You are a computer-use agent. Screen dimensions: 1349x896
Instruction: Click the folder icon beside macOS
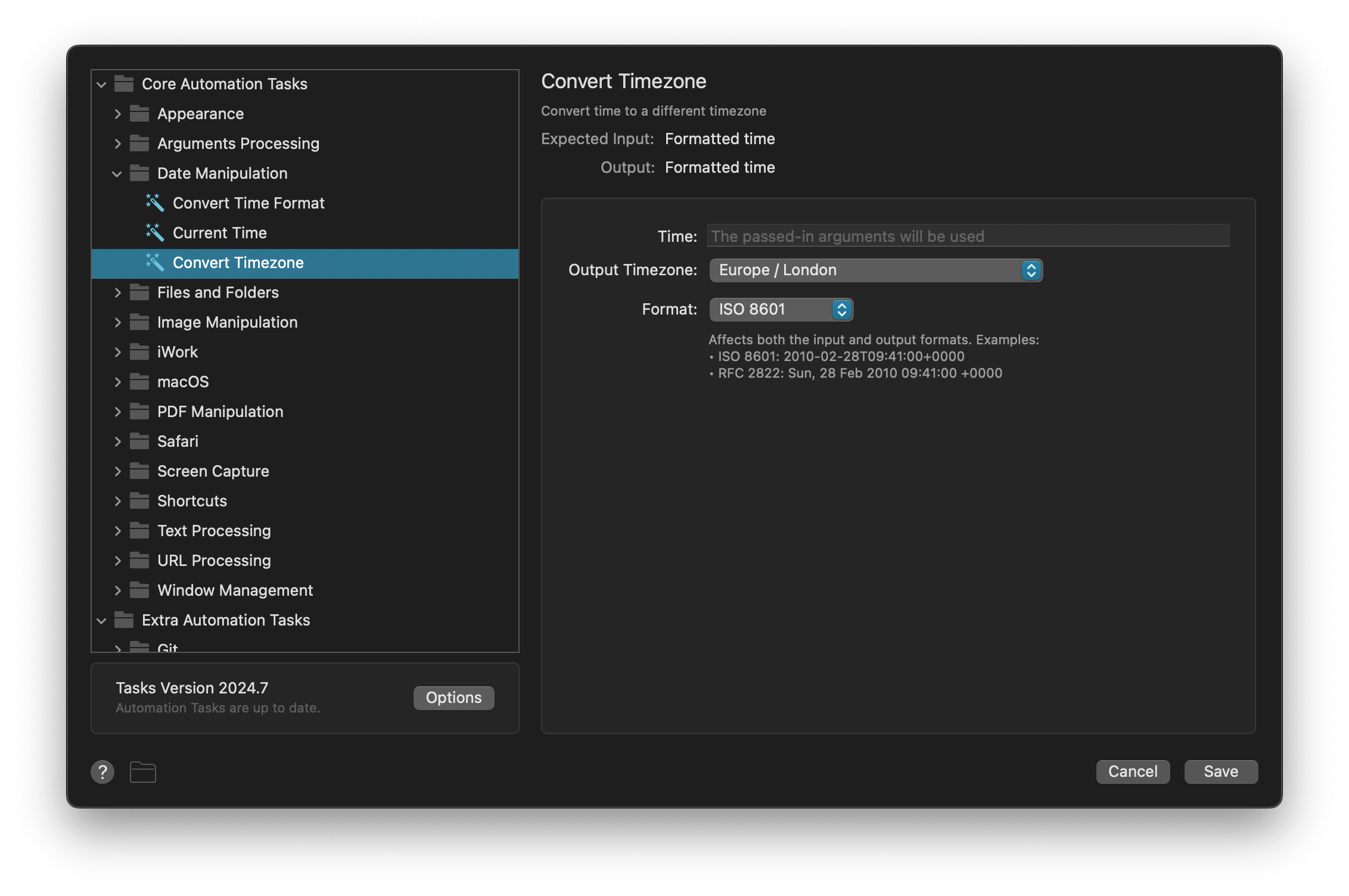coord(138,381)
